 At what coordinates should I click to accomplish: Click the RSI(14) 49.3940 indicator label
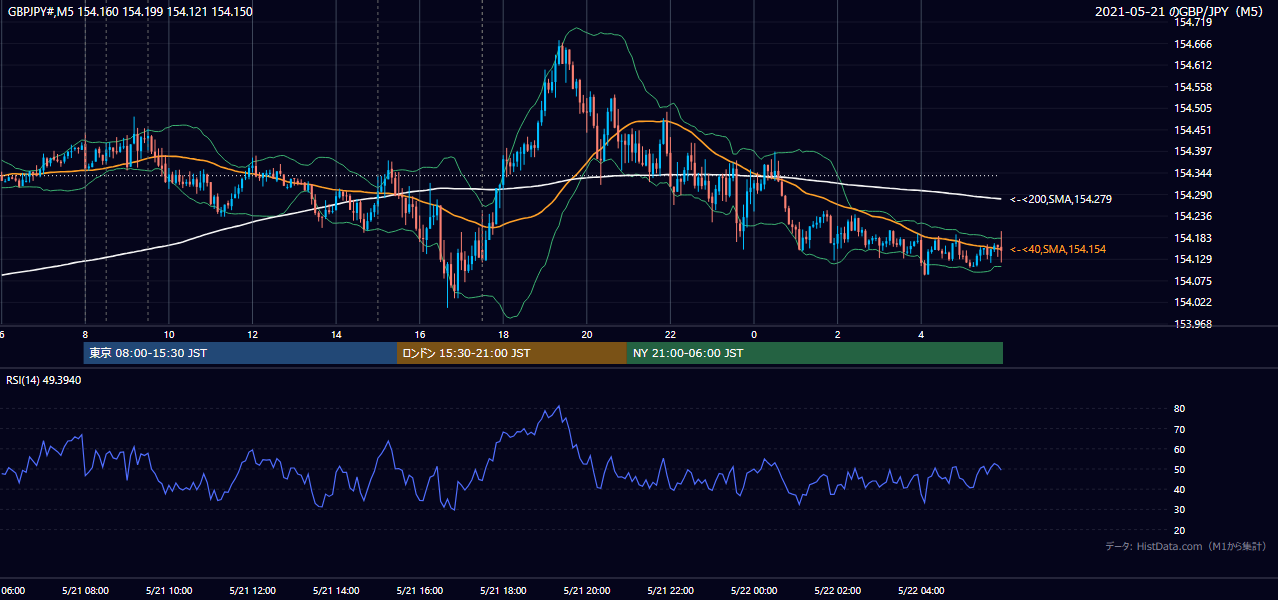tap(44, 380)
